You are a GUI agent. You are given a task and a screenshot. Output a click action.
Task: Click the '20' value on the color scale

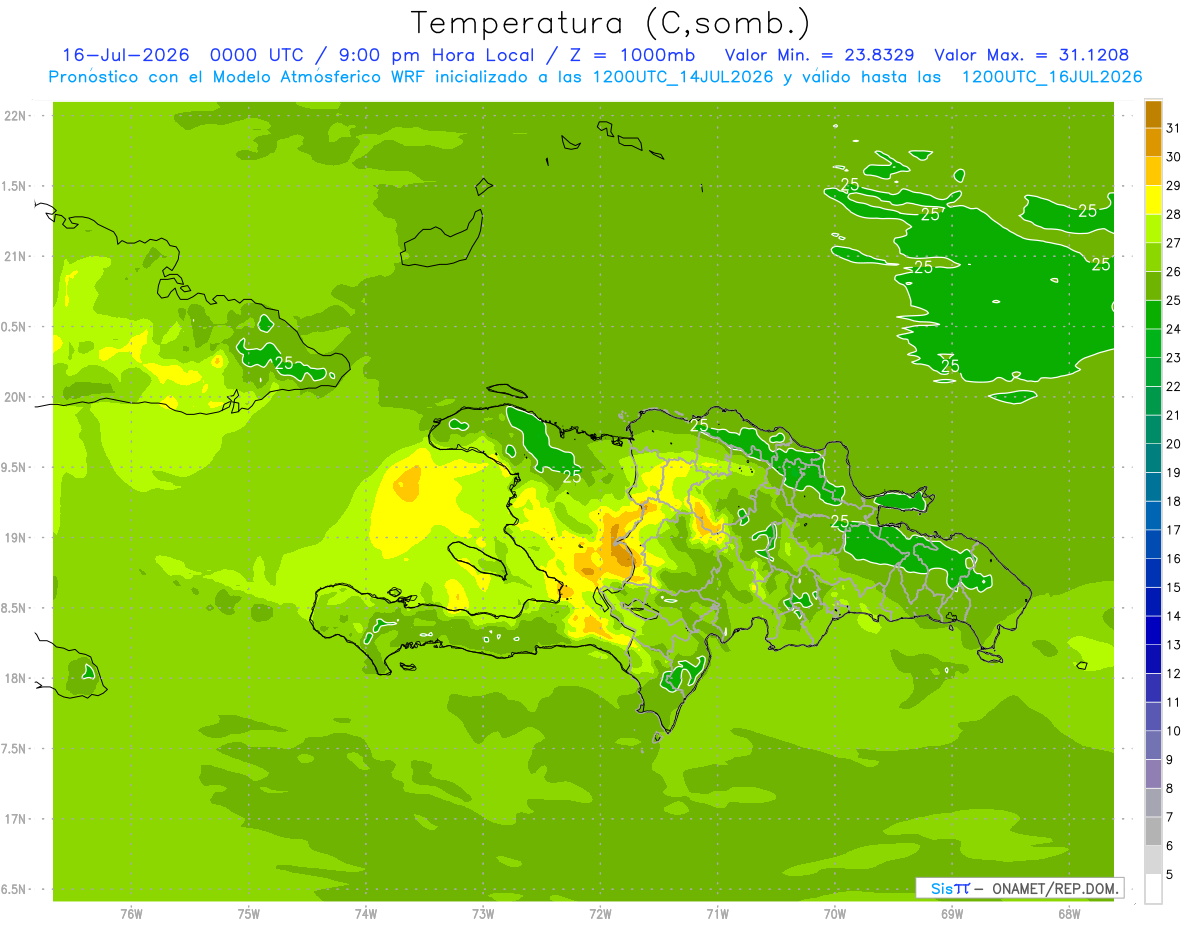click(1174, 444)
